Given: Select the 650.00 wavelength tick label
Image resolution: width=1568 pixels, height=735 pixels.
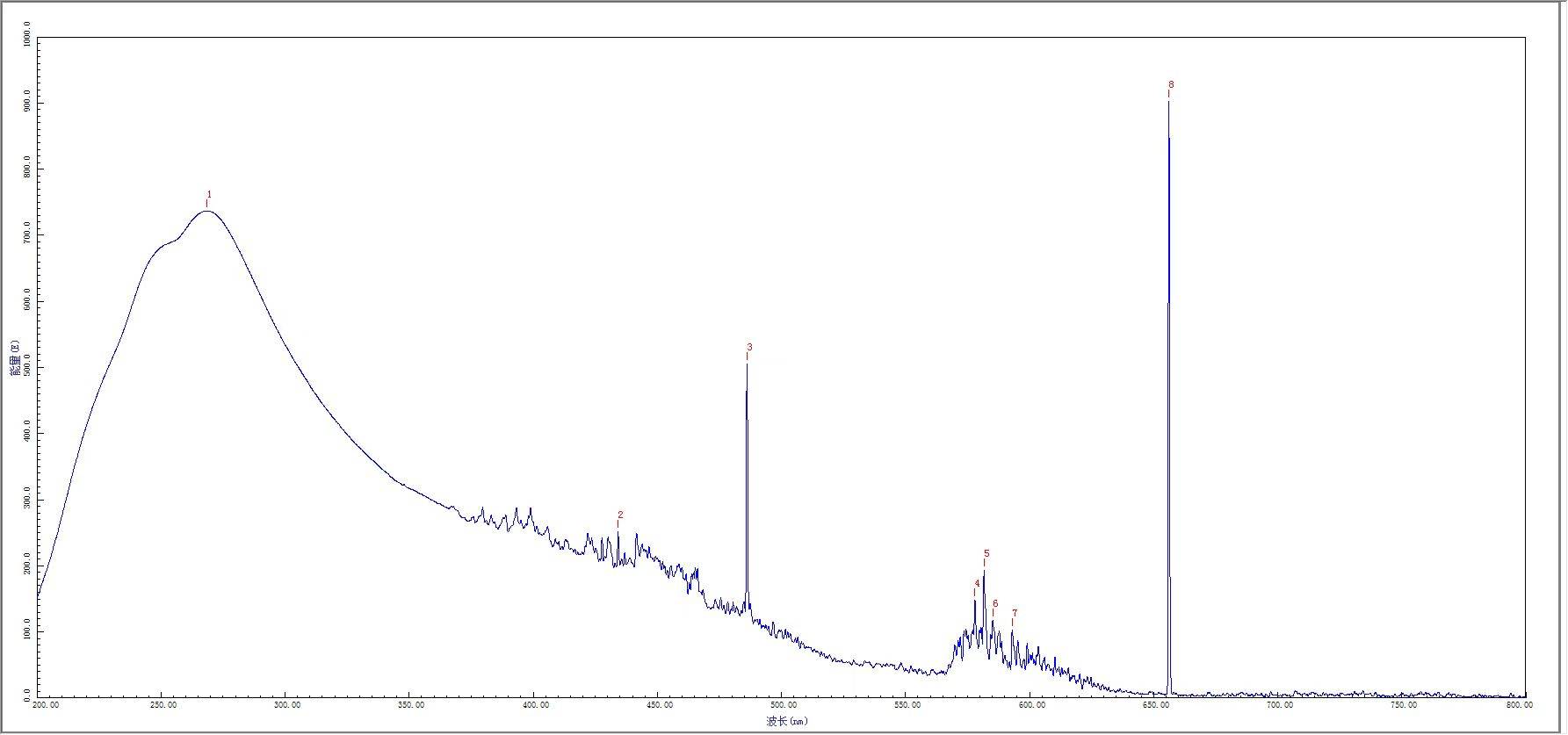Looking at the screenshot, I should coord(1156,705).
